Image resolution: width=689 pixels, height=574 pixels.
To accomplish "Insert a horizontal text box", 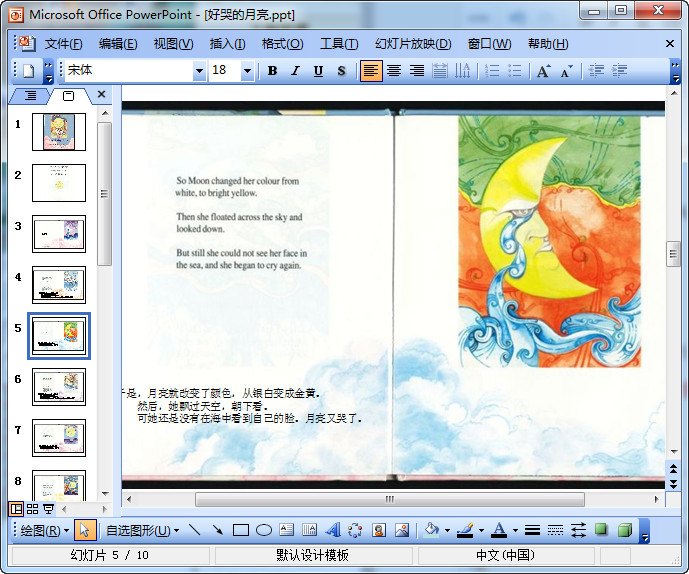I will (286, 530).
